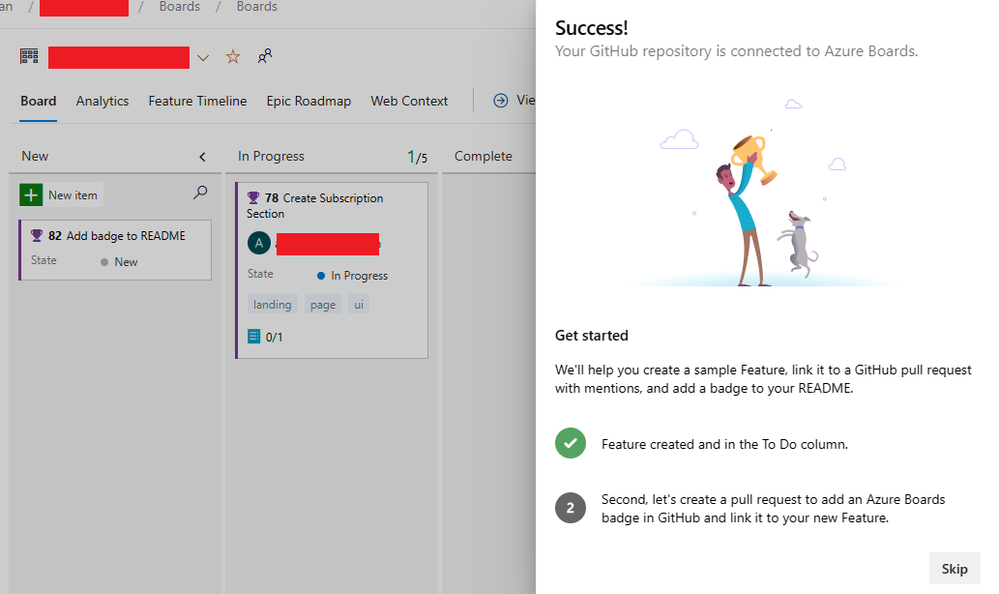The image size is (999, 594).
Task: Open the Epic Roadmap tab
Action: click(308, 101)
